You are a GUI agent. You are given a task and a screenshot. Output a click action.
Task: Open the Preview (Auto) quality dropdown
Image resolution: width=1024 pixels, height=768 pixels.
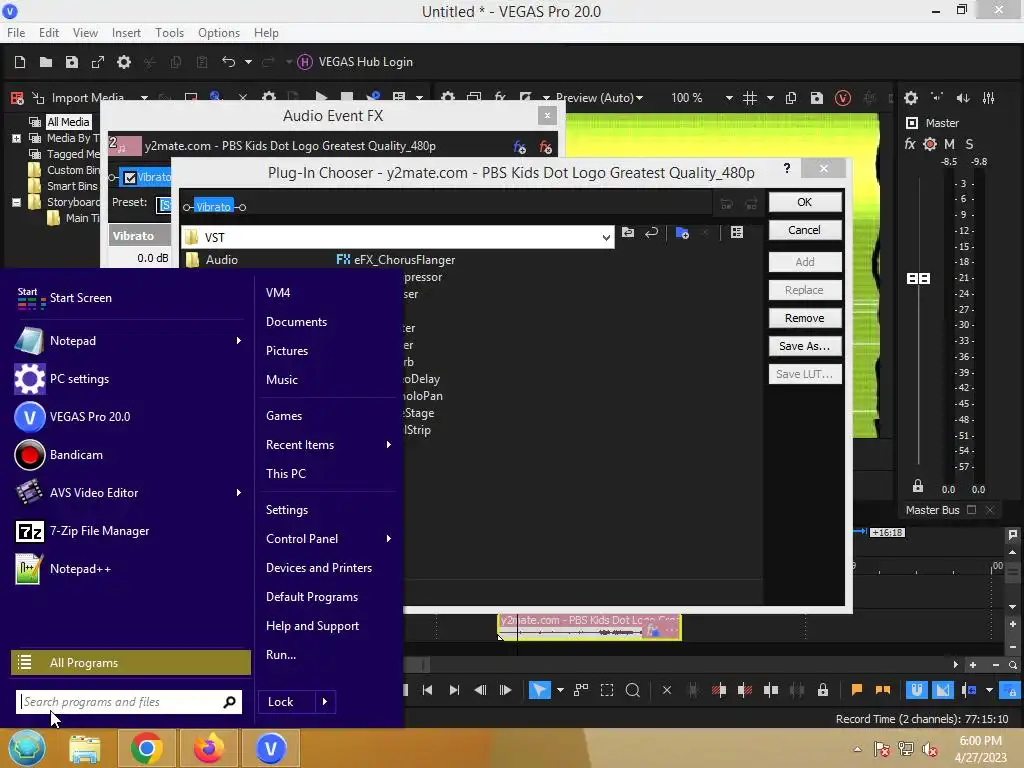point(600,98)
